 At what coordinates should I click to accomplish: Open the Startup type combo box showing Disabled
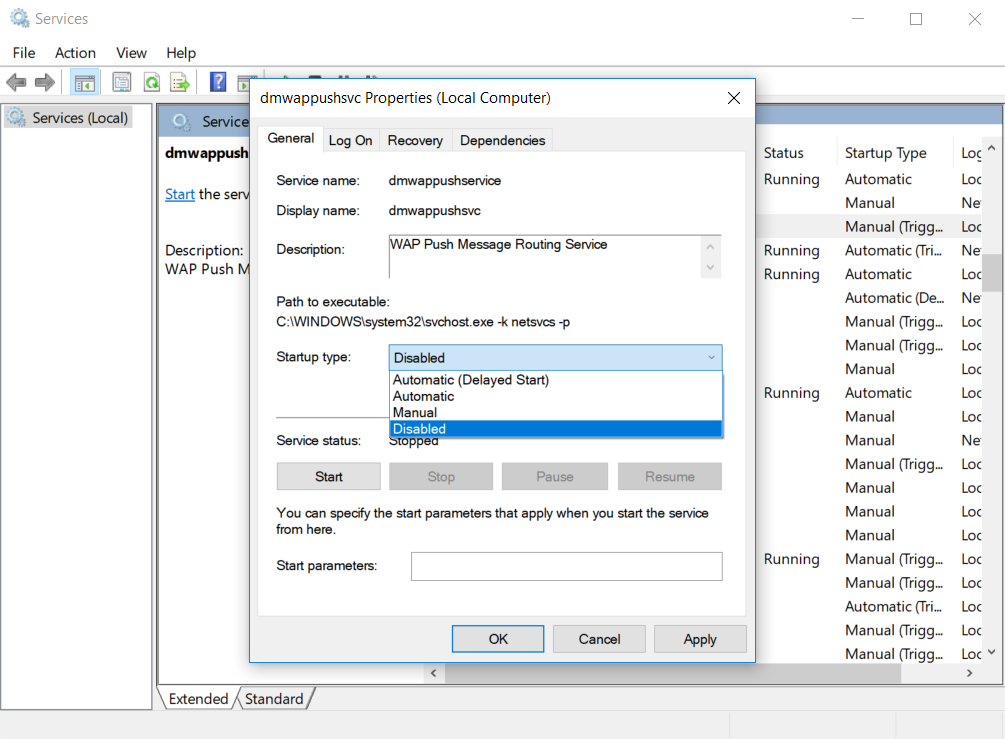(555, 358)
